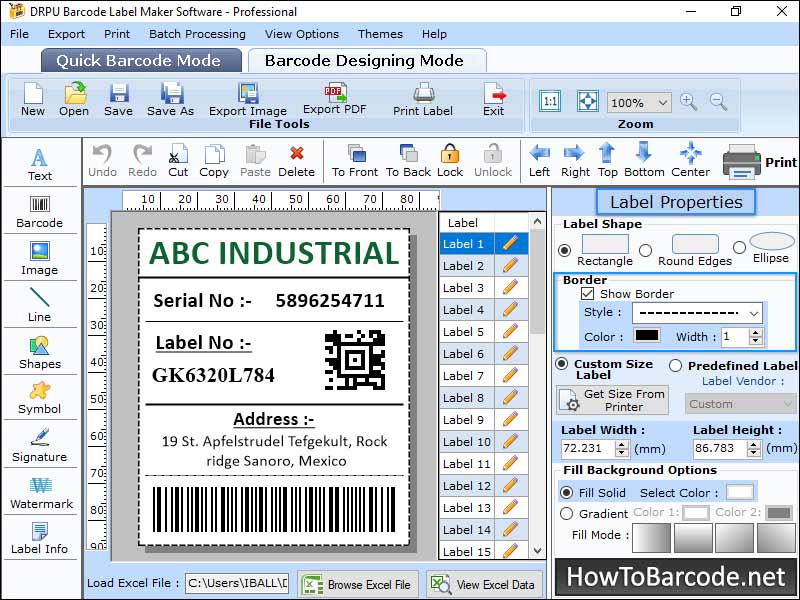Screen dimensions: 800x600
Task: Select the Shapes tool
Action: coord(40,355)
